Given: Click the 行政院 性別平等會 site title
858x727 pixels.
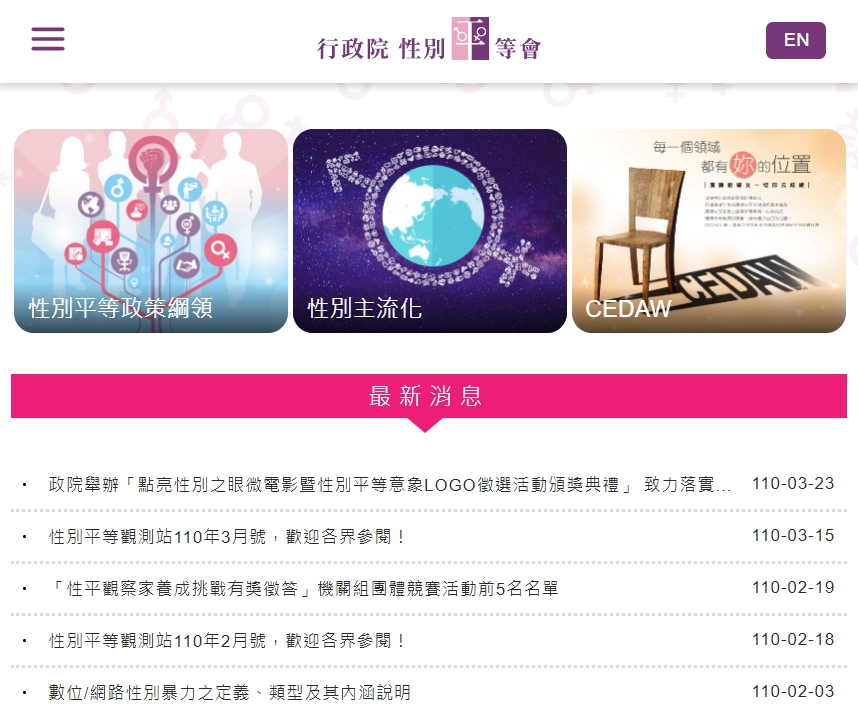Looking at the screenshot, I should pos(429,39).
